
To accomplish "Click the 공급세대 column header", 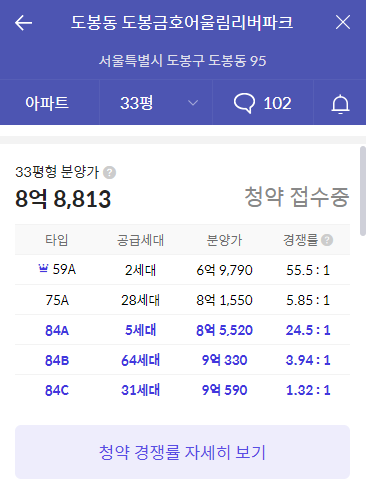I will 140,240.
